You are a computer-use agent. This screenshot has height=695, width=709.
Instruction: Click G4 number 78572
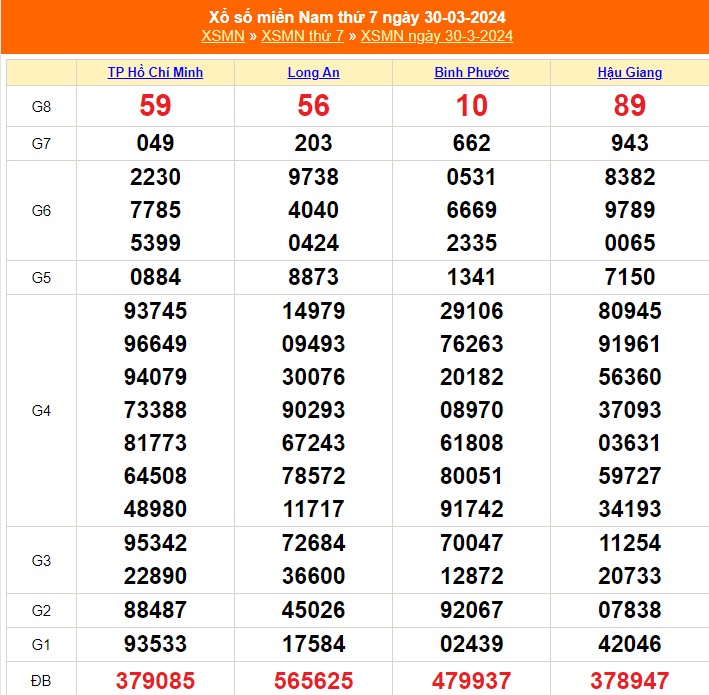(x=313, y=476)
